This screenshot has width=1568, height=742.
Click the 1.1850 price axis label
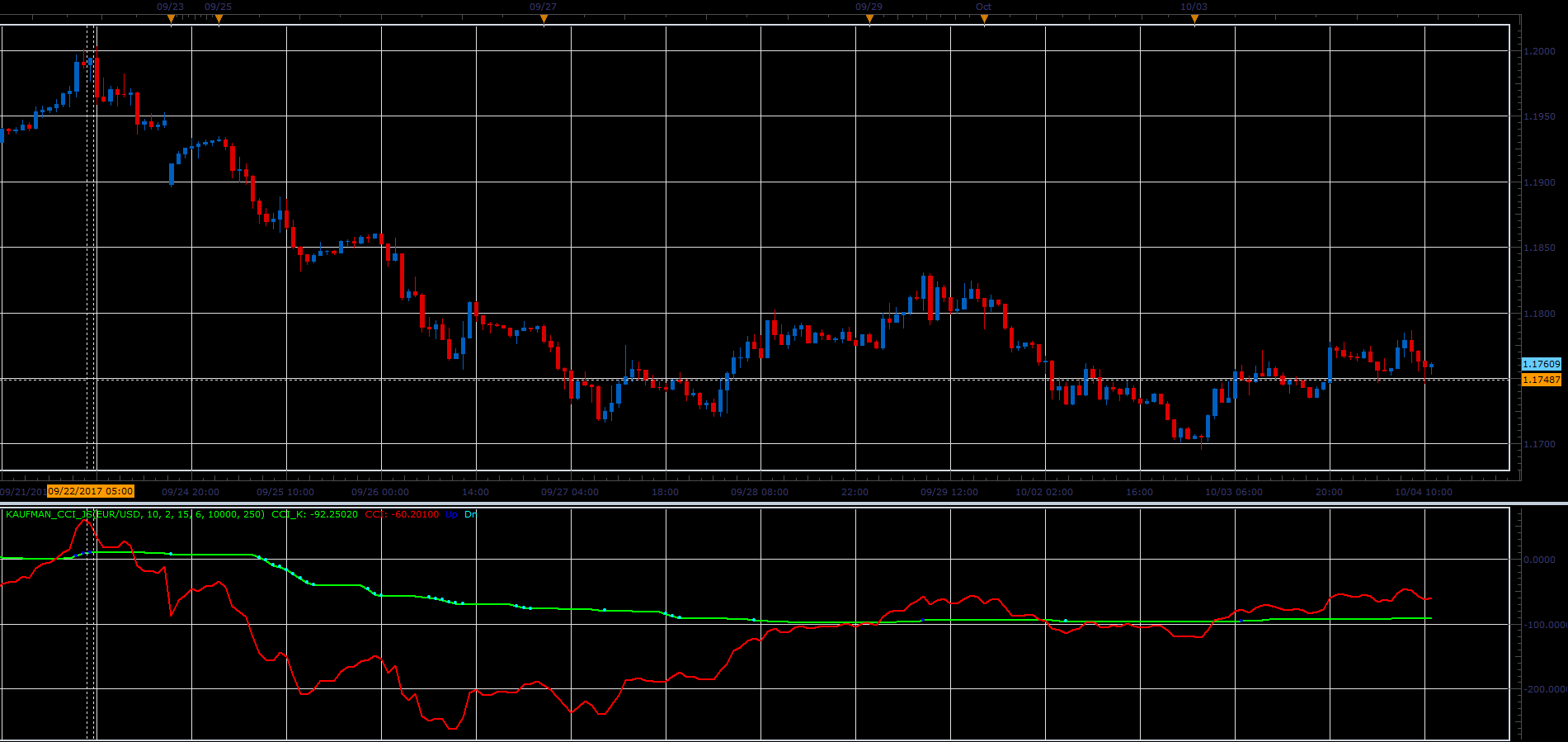pyautogui.click(x=1539, y=248)
